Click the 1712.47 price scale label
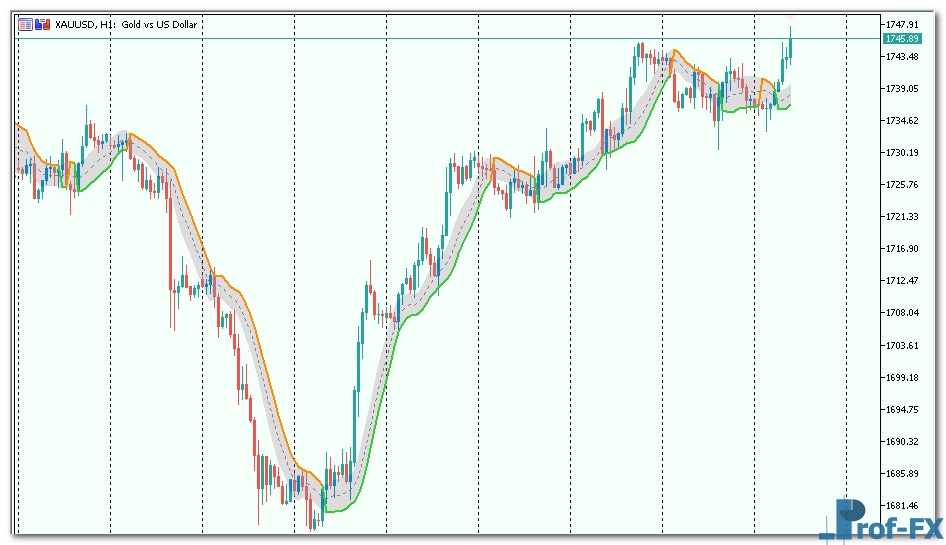Screen dimensions: 946x545 click(901, 280)
